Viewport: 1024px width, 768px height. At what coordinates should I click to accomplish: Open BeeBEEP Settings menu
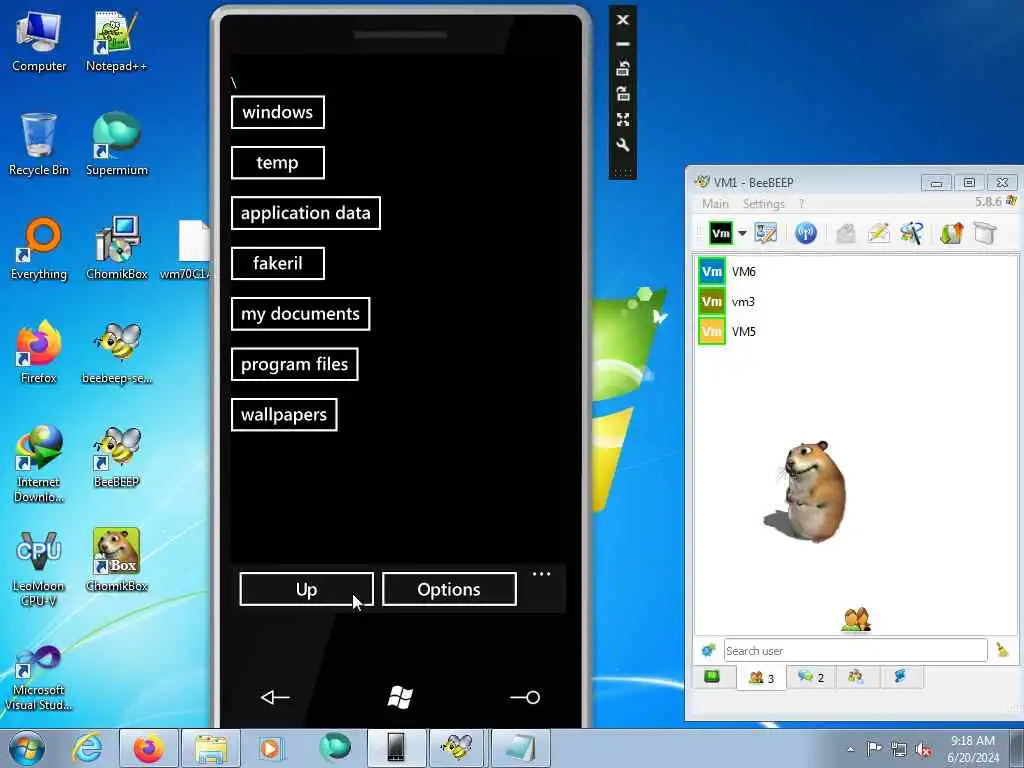763,204
